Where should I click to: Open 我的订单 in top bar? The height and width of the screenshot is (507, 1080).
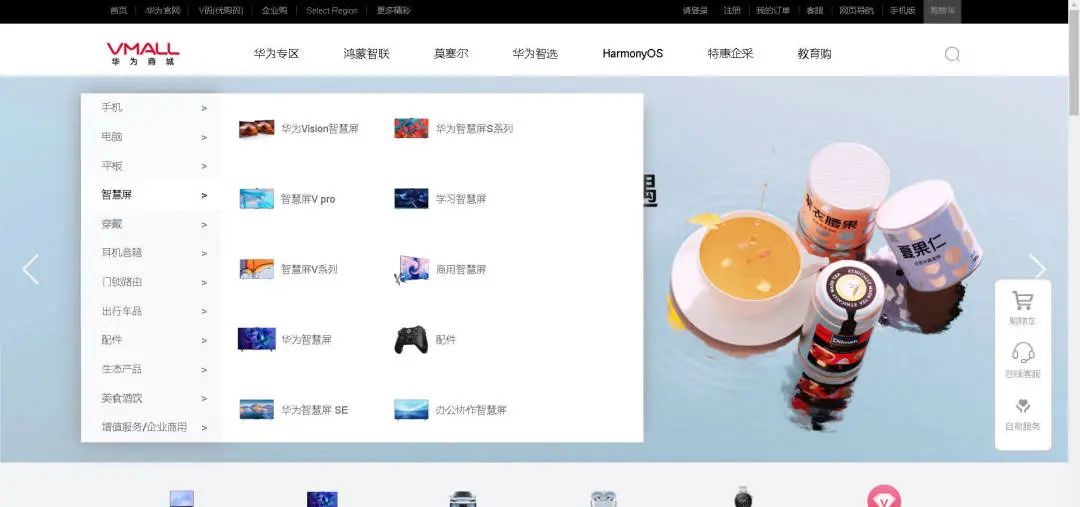click(x=773, y=11)
